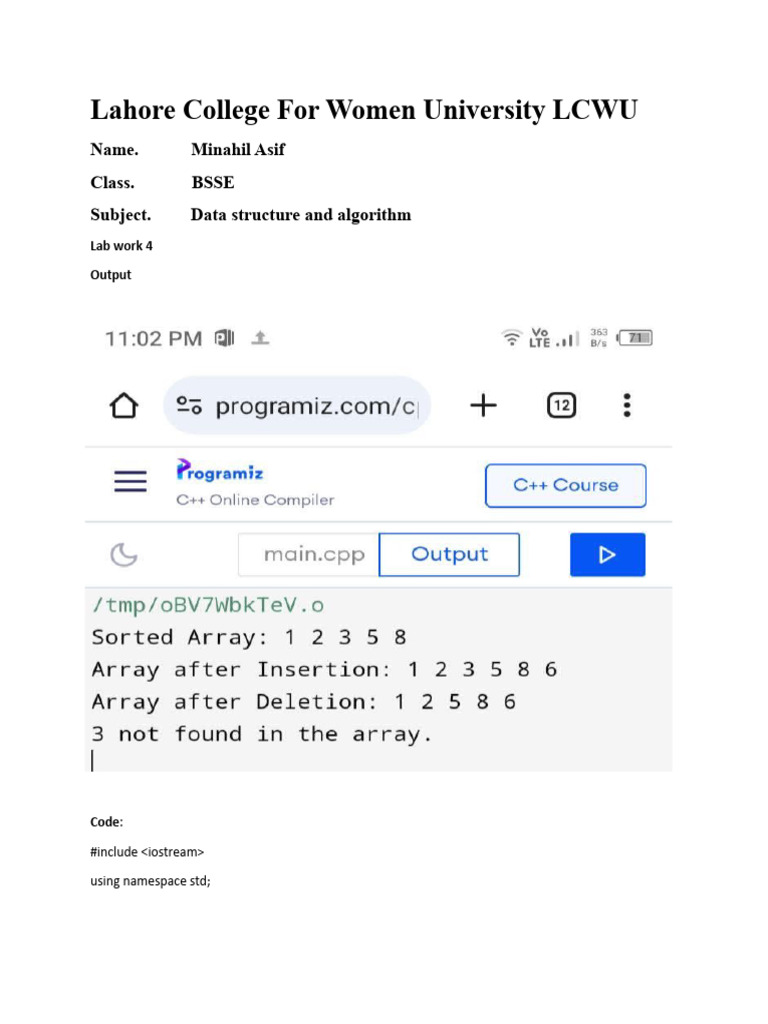The width and height of the screenshot is (768, 1024).
Task: Tap the browser Home icon
Action: 123,406
